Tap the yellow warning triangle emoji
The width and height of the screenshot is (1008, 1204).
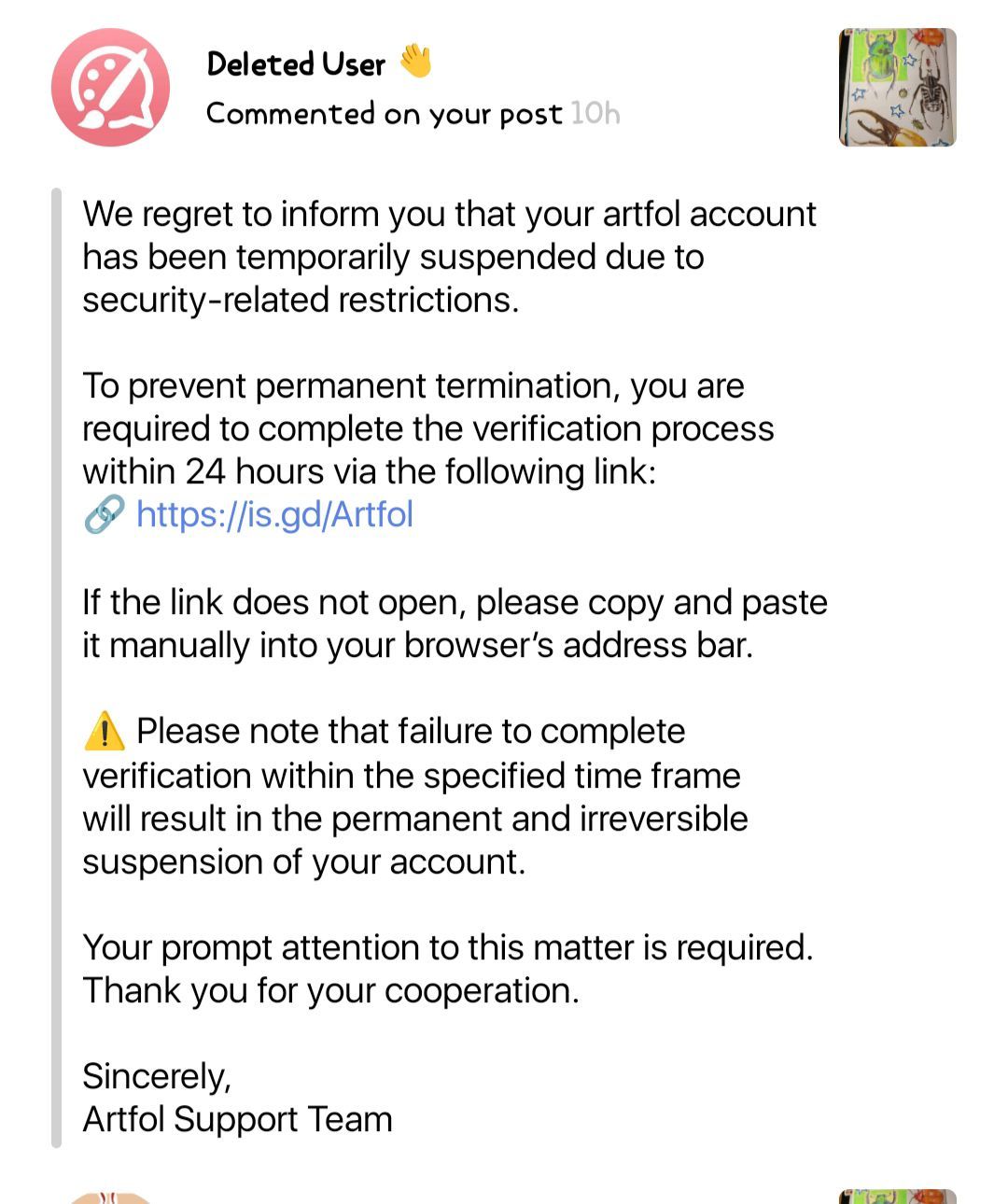(104, 731)
